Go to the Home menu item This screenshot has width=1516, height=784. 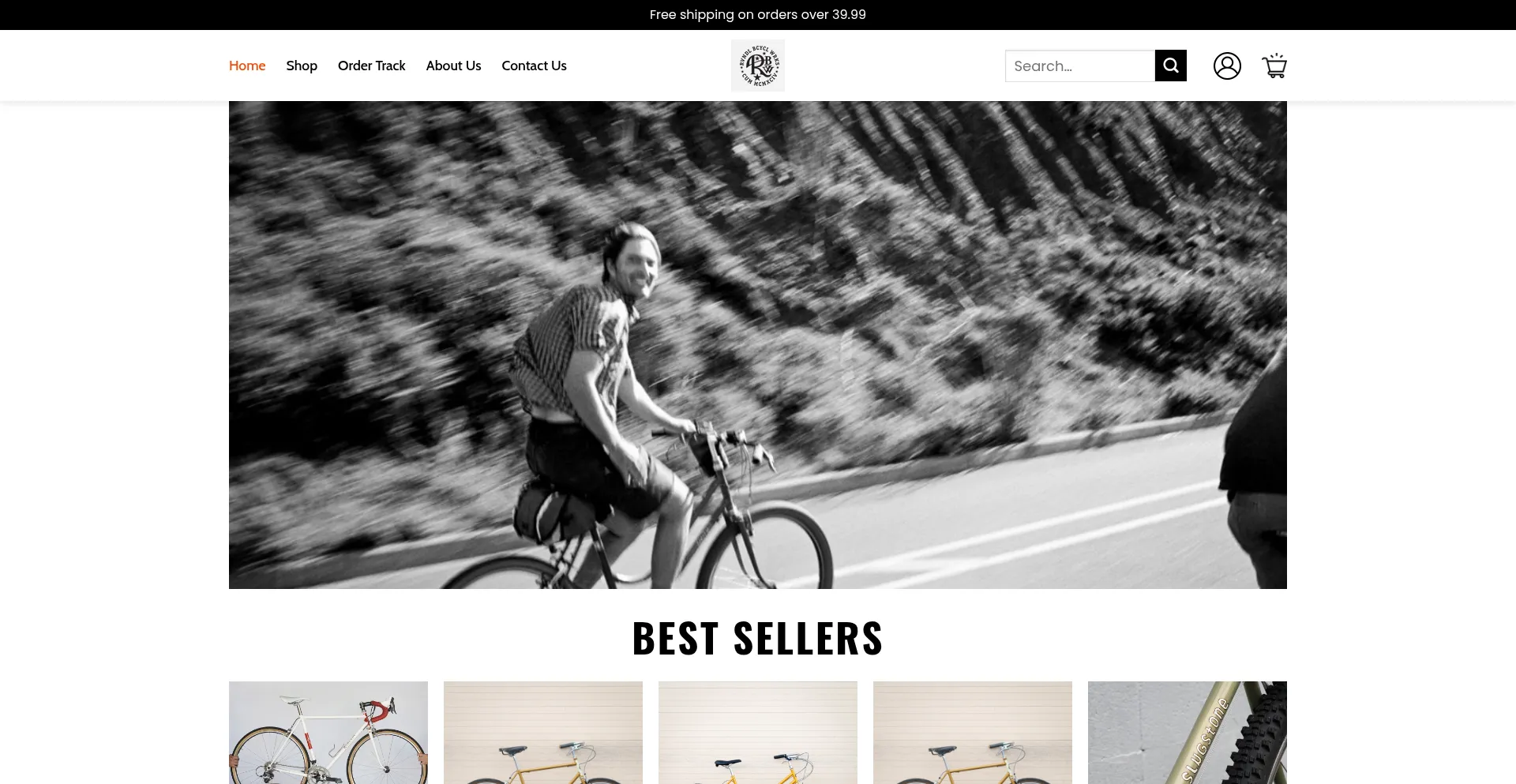(x=247, y=66)
